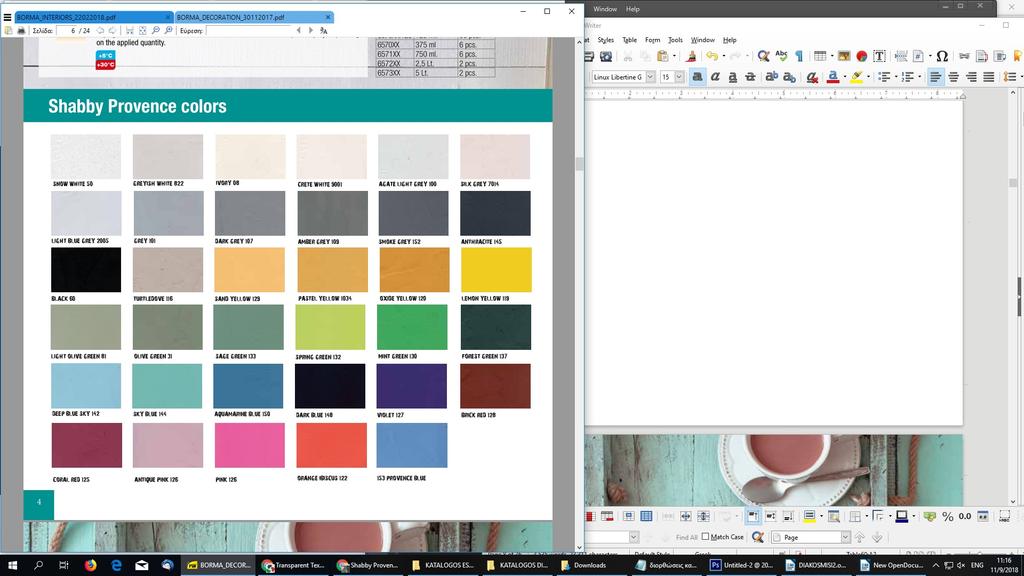This screenshot has width=1024, height=576.
Task: Click the Lemon Yellow 119 swatch
Action: click(496, 270)
